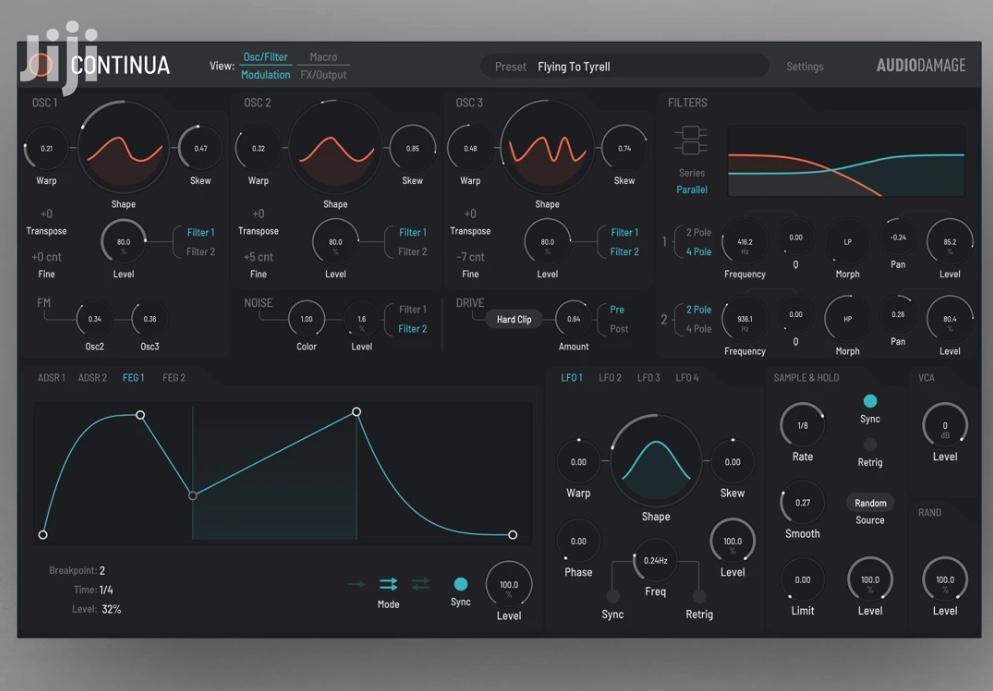Click the filter response curve display
The height and width of the screenshot is (691, 993).
(x=846, y=161)
